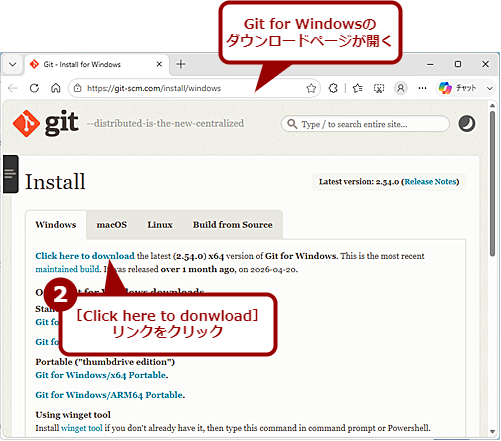
Task: Open the sidebar menu handle
Action: coord(11,174)
